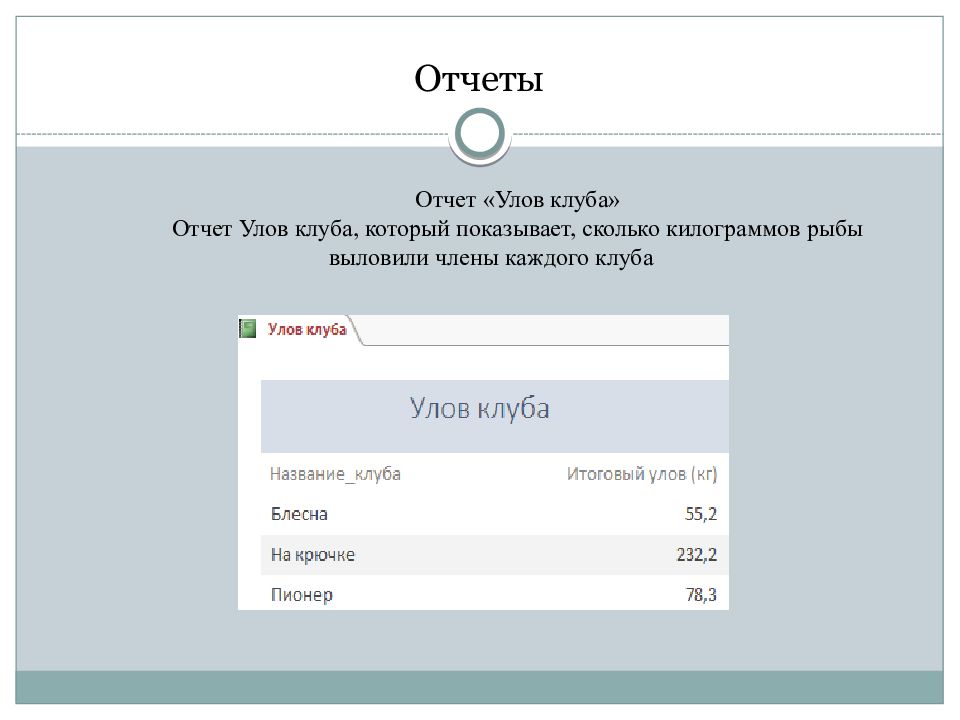The width and height of the screenshot is (960, 720).
Task: Select the Пионер club row name
Action: [302, 595]
